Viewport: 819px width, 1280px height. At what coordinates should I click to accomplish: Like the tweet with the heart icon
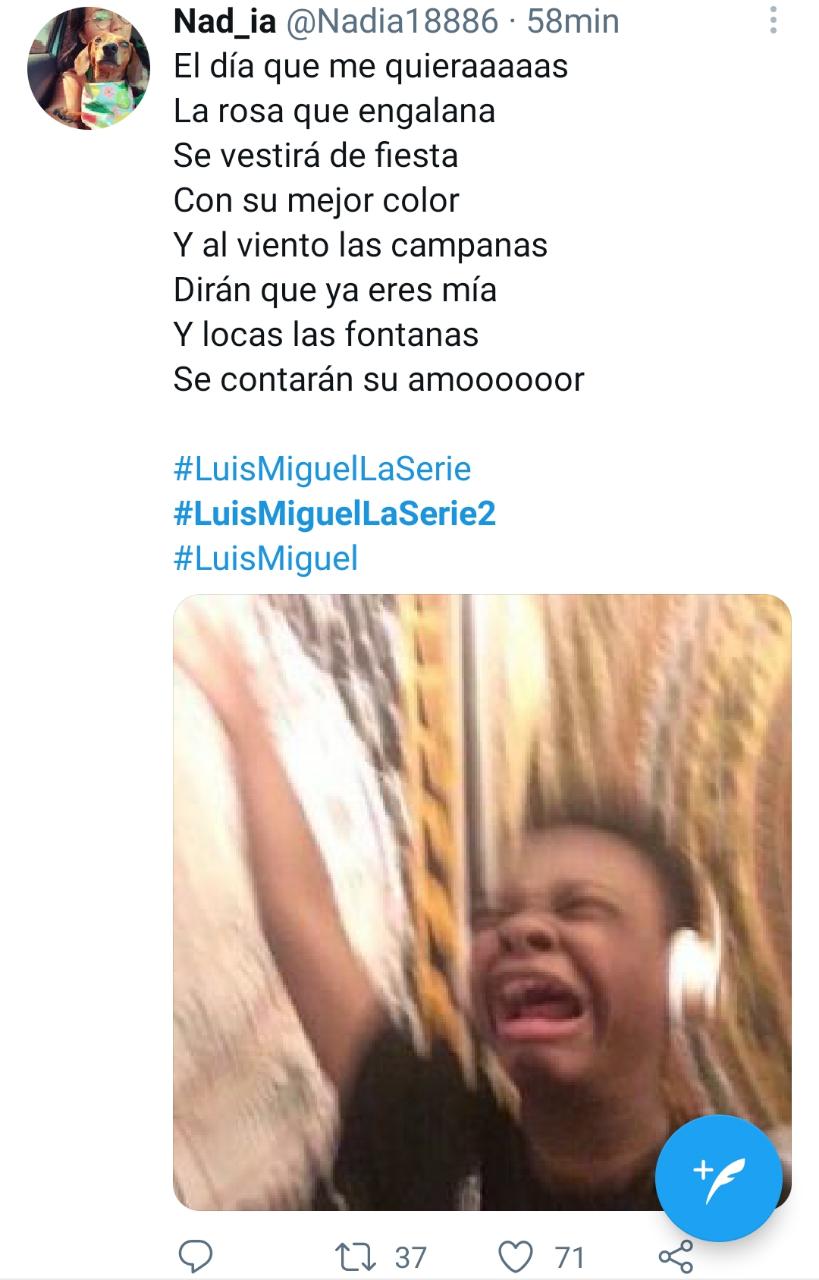[x=516, y=1256]
